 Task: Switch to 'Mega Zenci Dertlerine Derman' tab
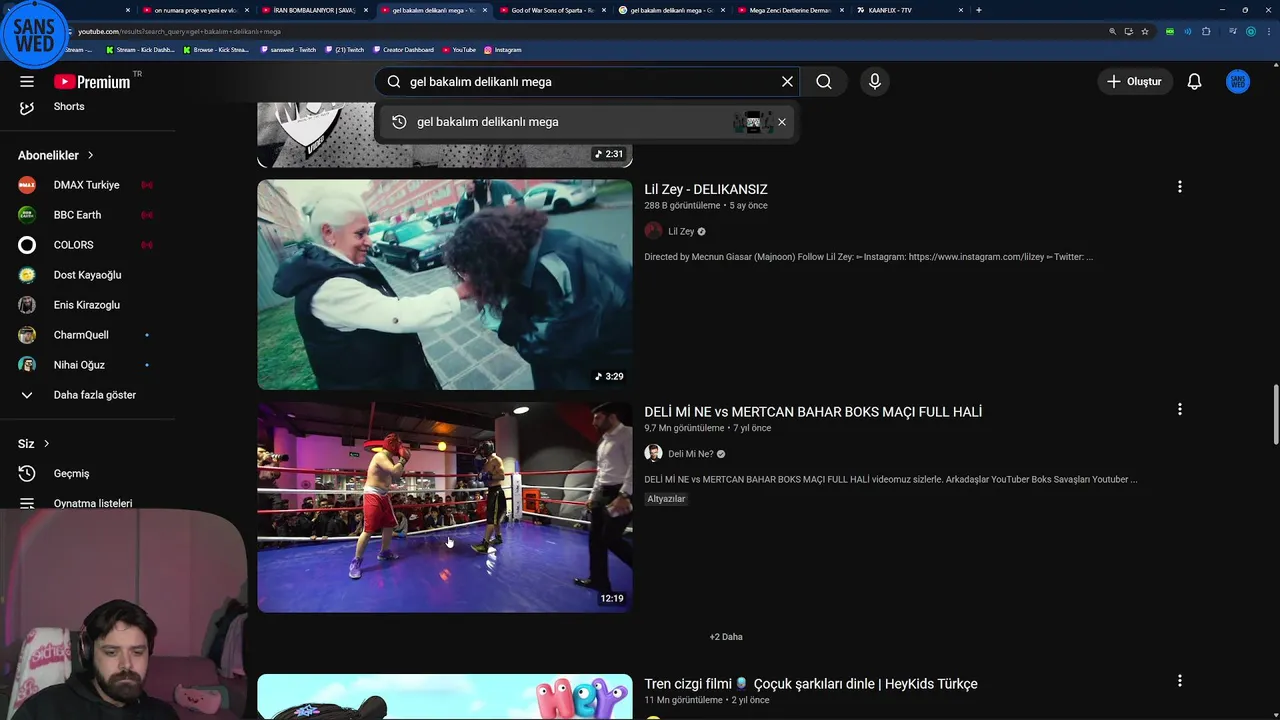tap(789, 10)
